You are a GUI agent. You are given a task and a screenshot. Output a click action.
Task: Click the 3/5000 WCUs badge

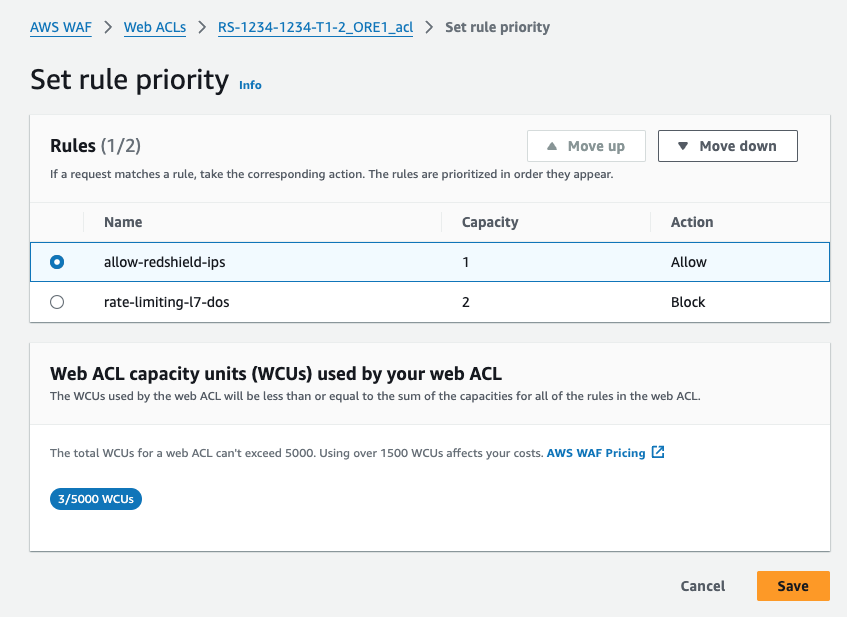pos(96,498)
